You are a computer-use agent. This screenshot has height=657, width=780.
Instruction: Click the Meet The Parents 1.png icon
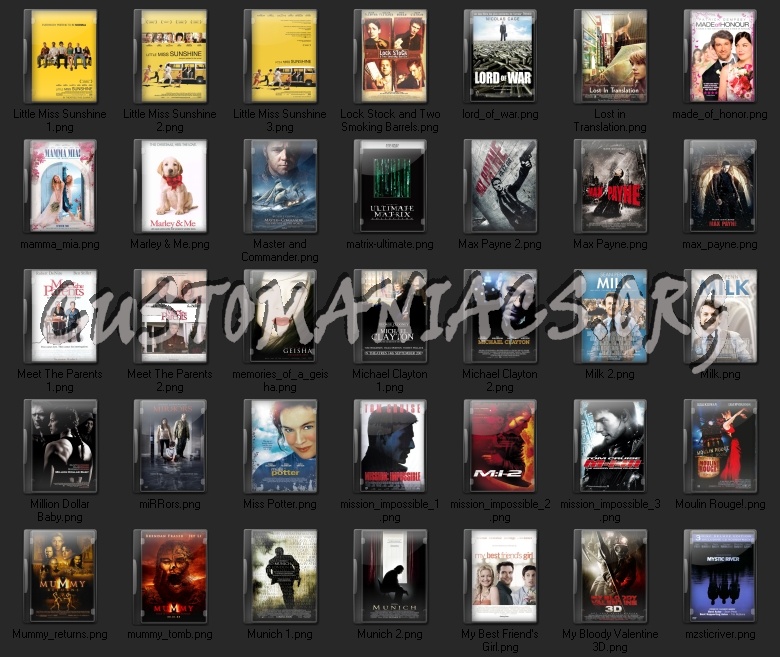[60, 316]
